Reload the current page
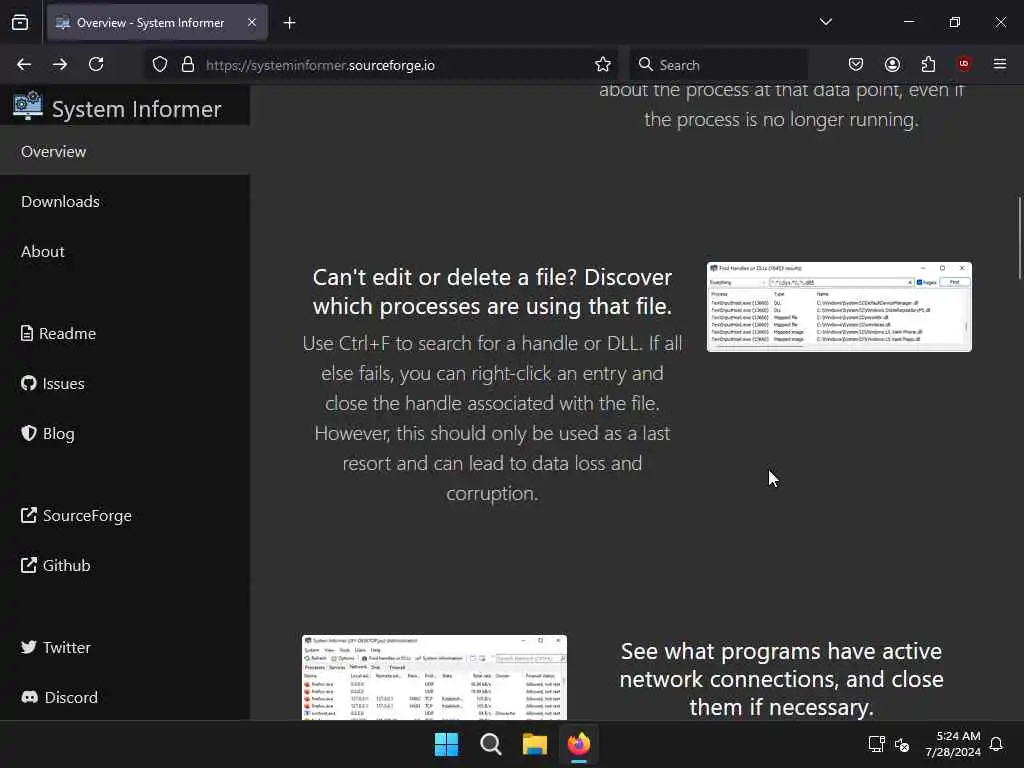1024x768 pixels. coord(96,65)
